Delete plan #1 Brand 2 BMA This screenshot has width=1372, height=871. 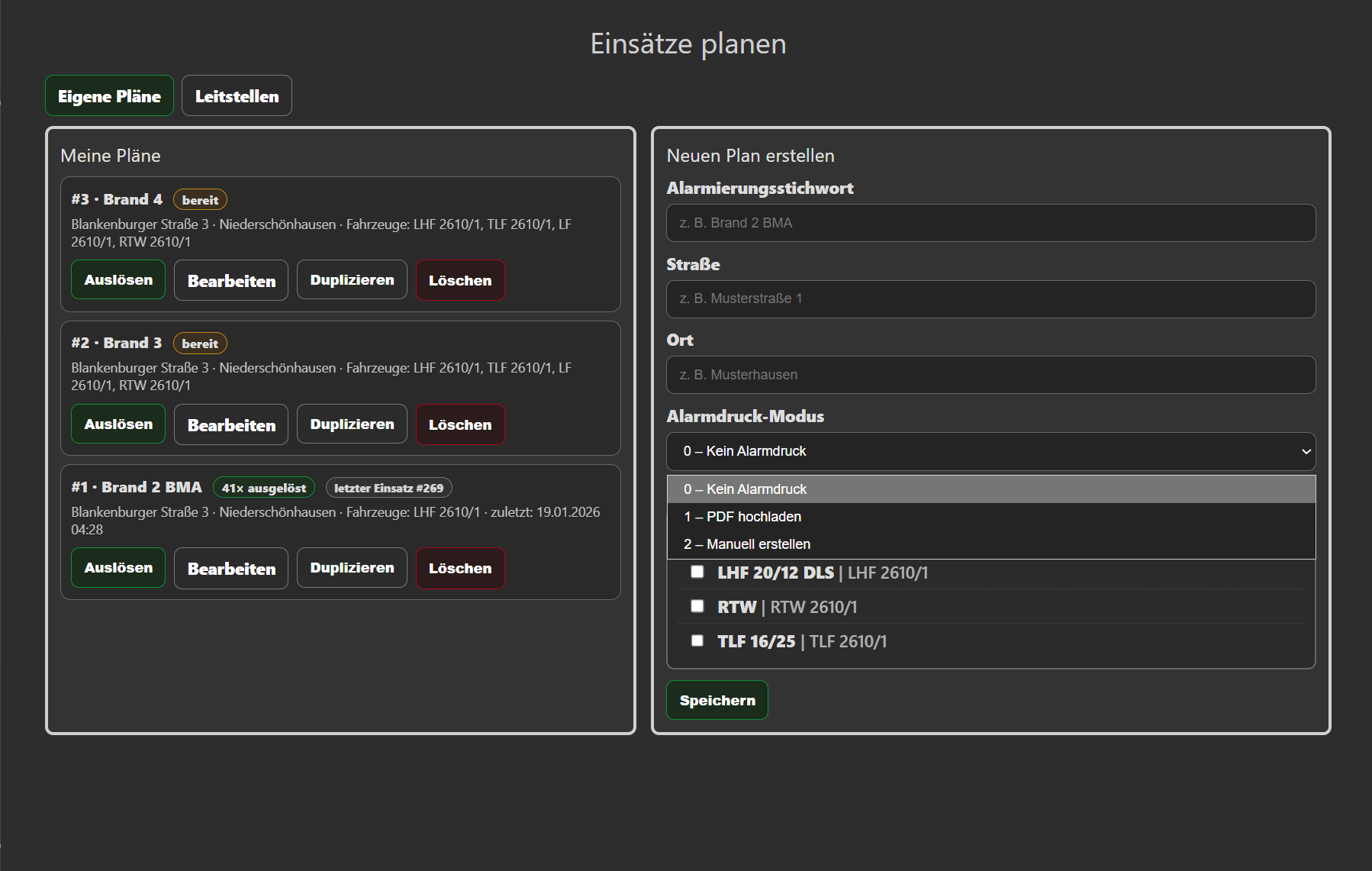[460, 568]
